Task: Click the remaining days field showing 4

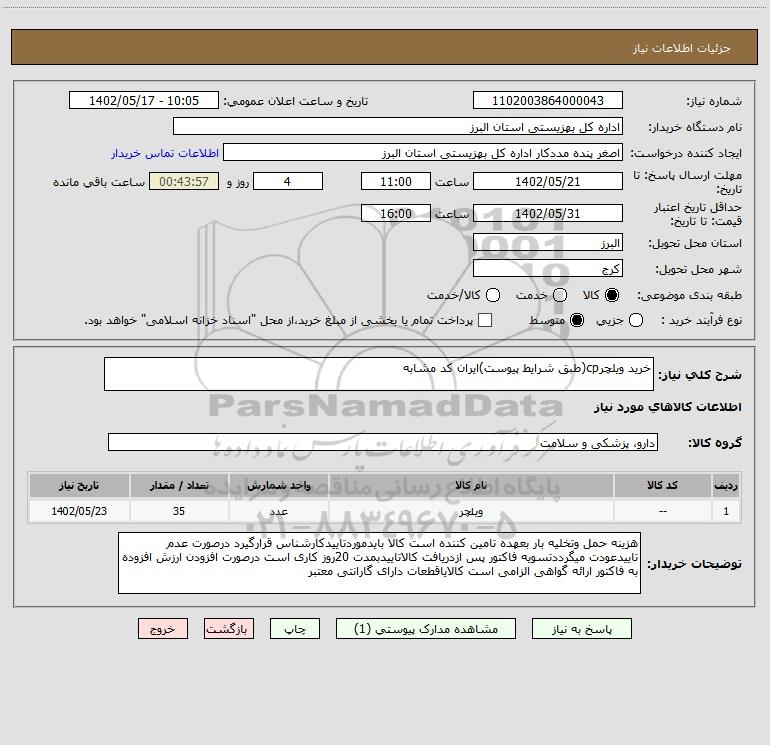Action: pyautogui.click(x=288, y=181)
